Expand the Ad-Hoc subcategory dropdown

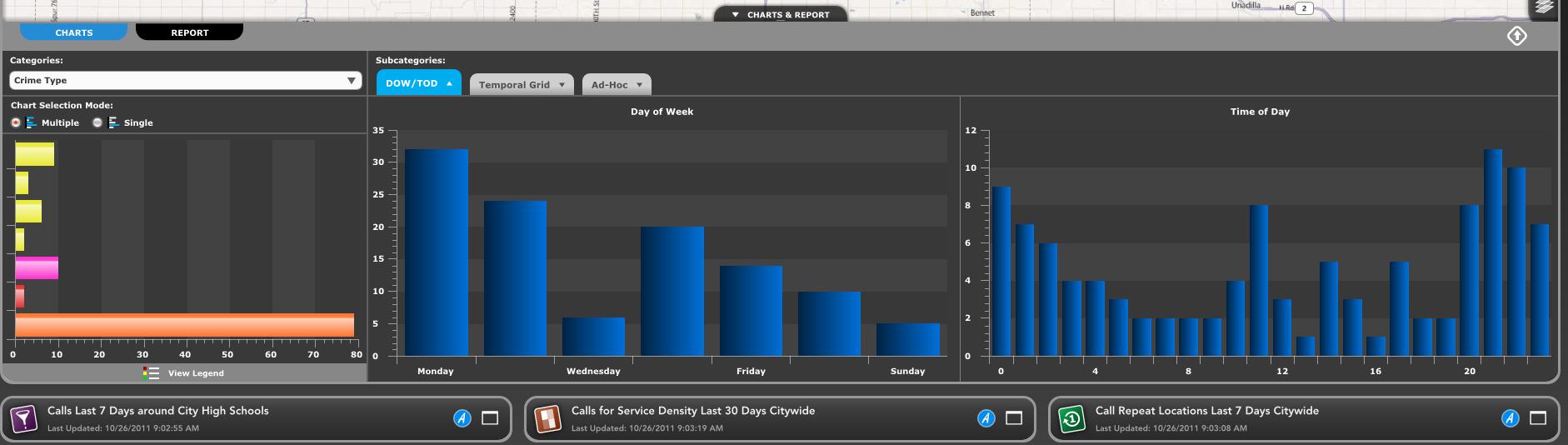(x=617, y=84)
